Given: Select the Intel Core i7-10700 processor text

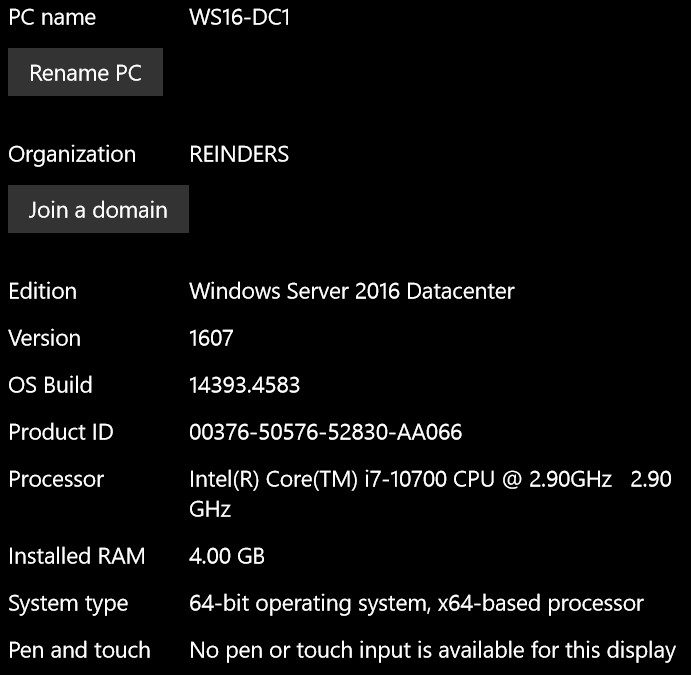Looking at the screenshot, I should tap(430, 494).
